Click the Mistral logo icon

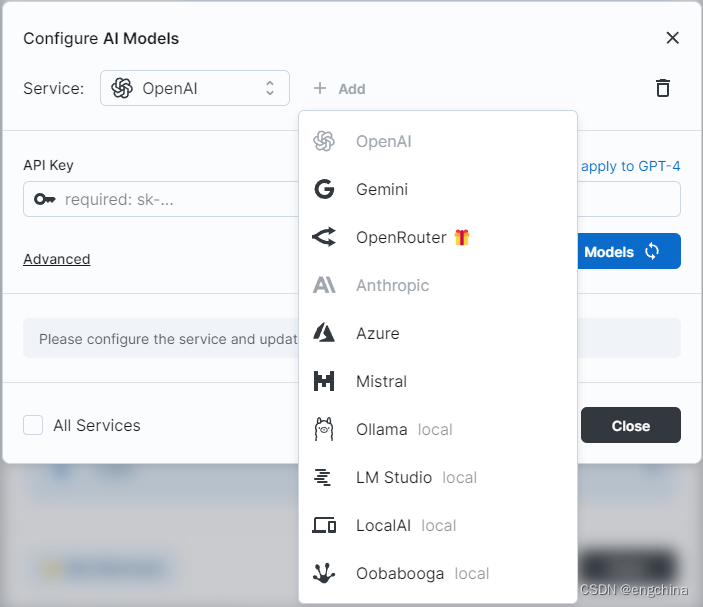[x=324, y=381]
